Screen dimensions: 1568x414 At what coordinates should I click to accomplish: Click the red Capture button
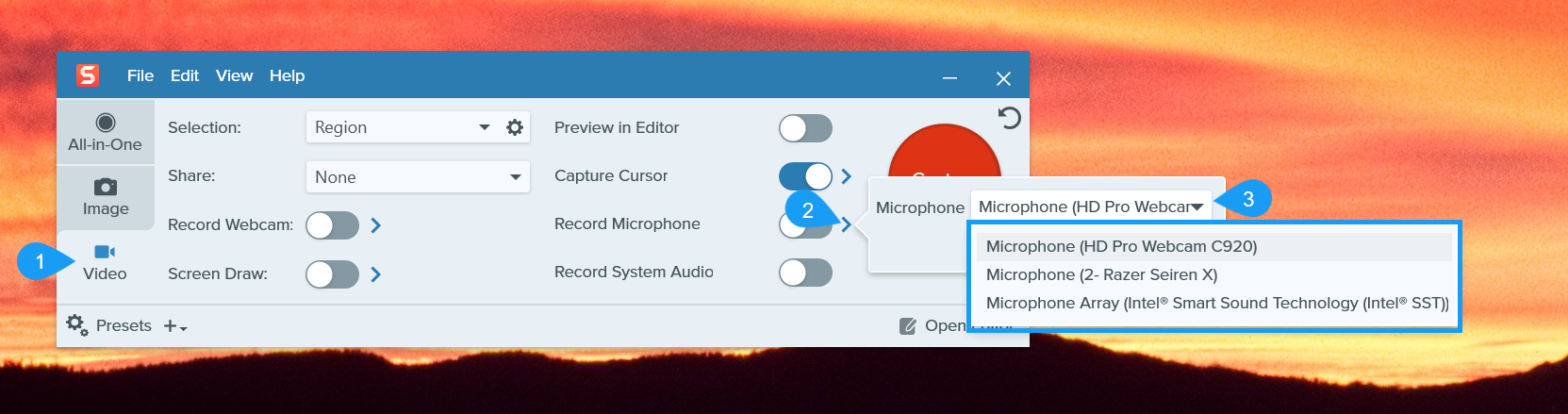click(x=944, y=153)
